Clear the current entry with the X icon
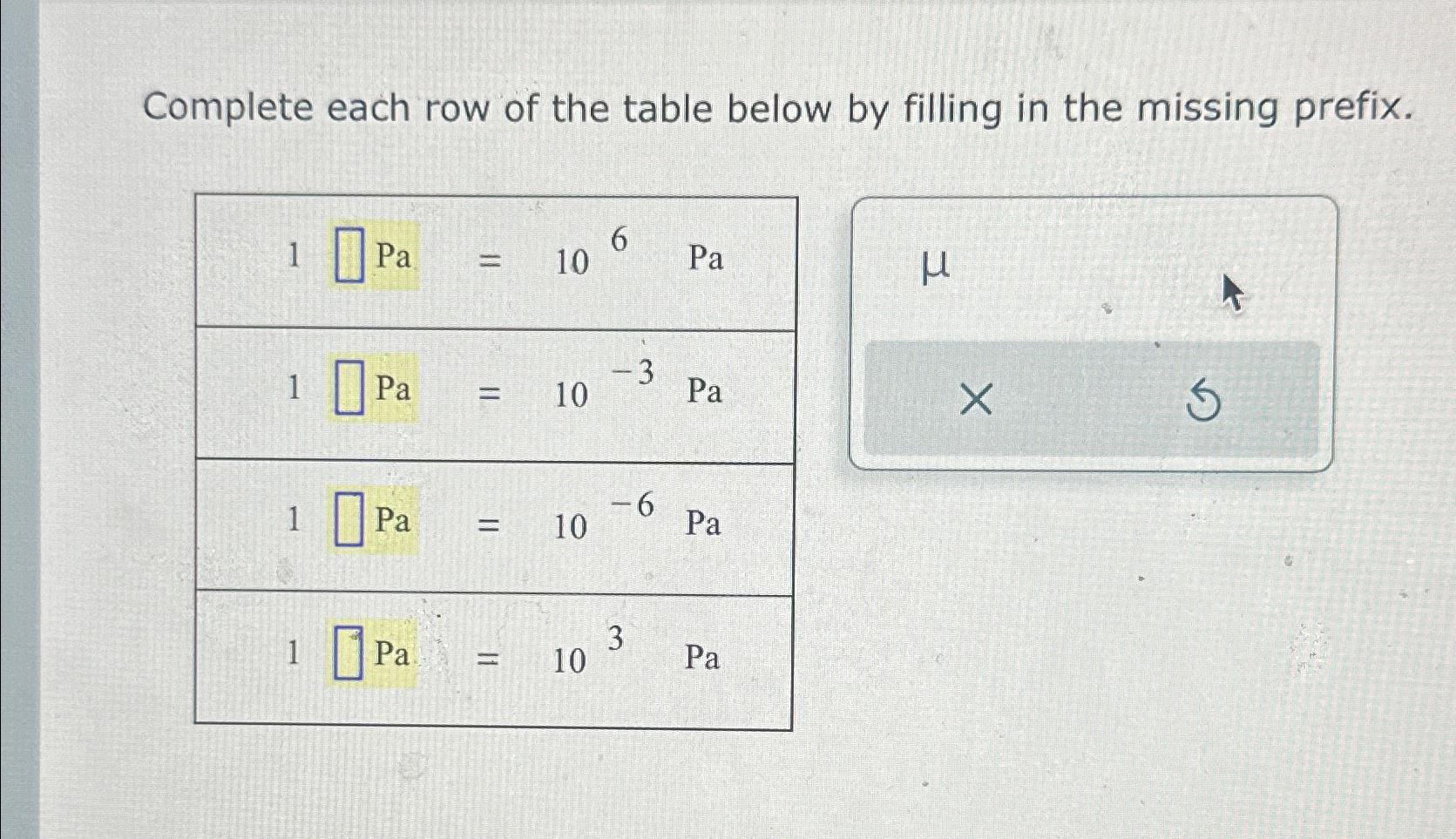This screenshot has height=839, width=1456. tap(976, 400)
